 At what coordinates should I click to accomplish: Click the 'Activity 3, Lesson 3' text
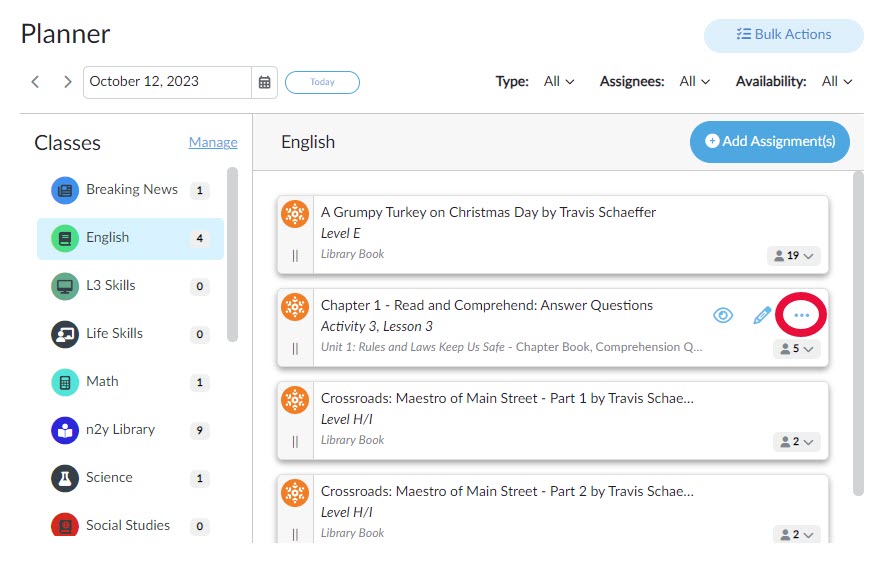[x=377, y=326]
